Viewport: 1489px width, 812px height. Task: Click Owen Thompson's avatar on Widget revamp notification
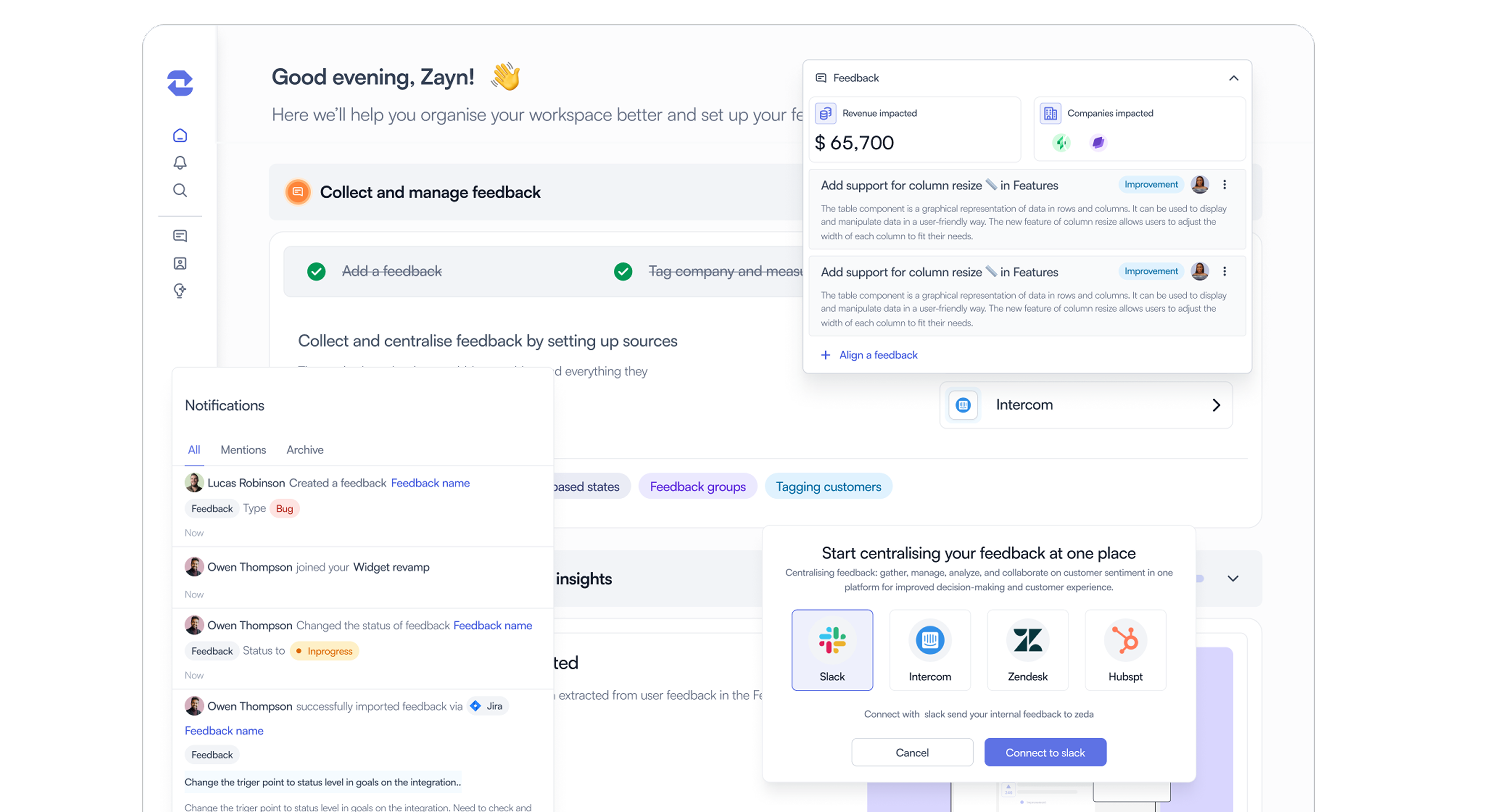(194, 567)
